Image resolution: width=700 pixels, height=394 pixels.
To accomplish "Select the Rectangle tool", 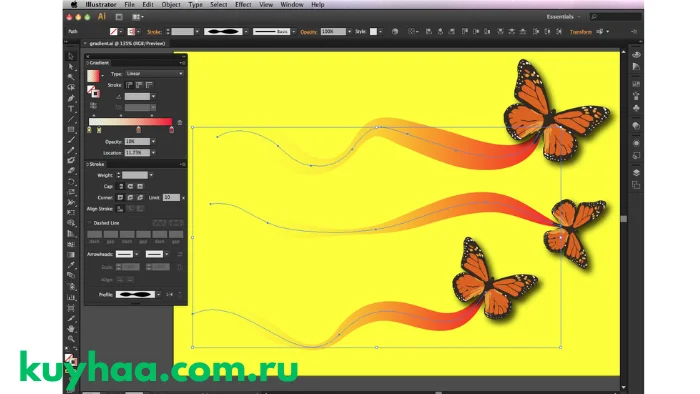I will click(71, 129).
